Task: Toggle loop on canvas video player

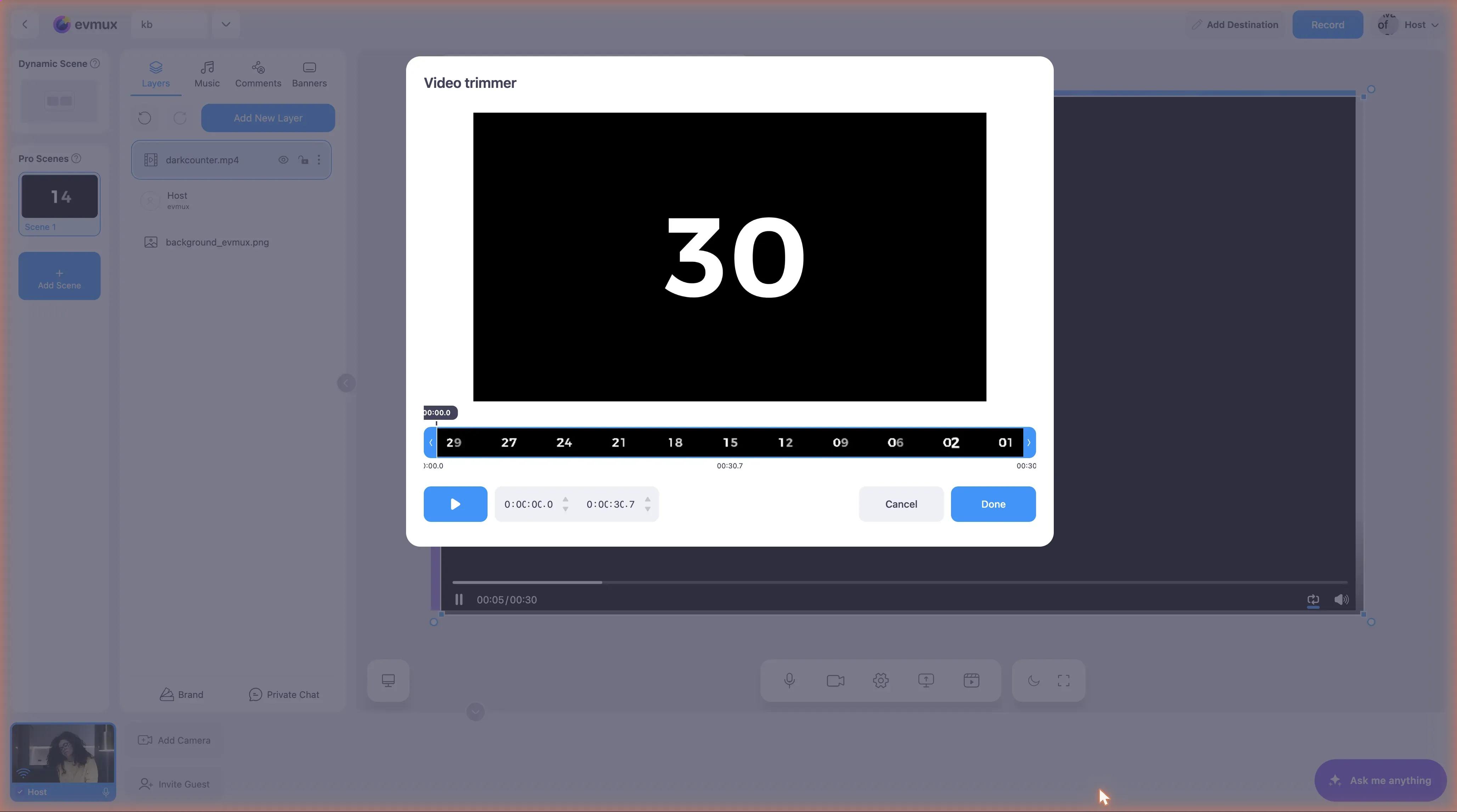Action: coord(1313,599)
